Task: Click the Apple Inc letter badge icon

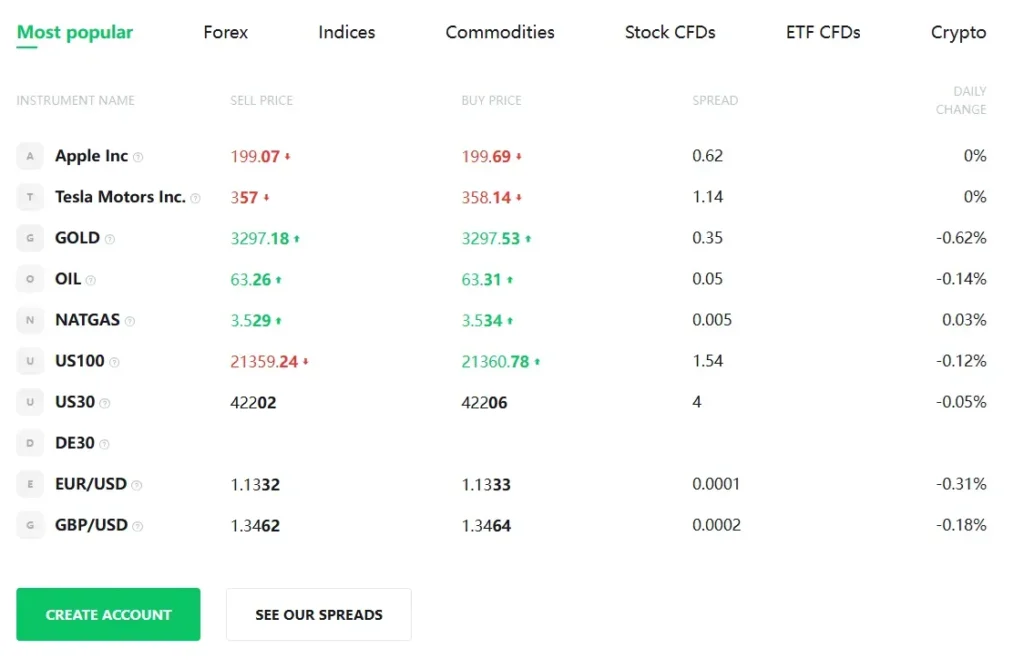Action: click(30, 156)
